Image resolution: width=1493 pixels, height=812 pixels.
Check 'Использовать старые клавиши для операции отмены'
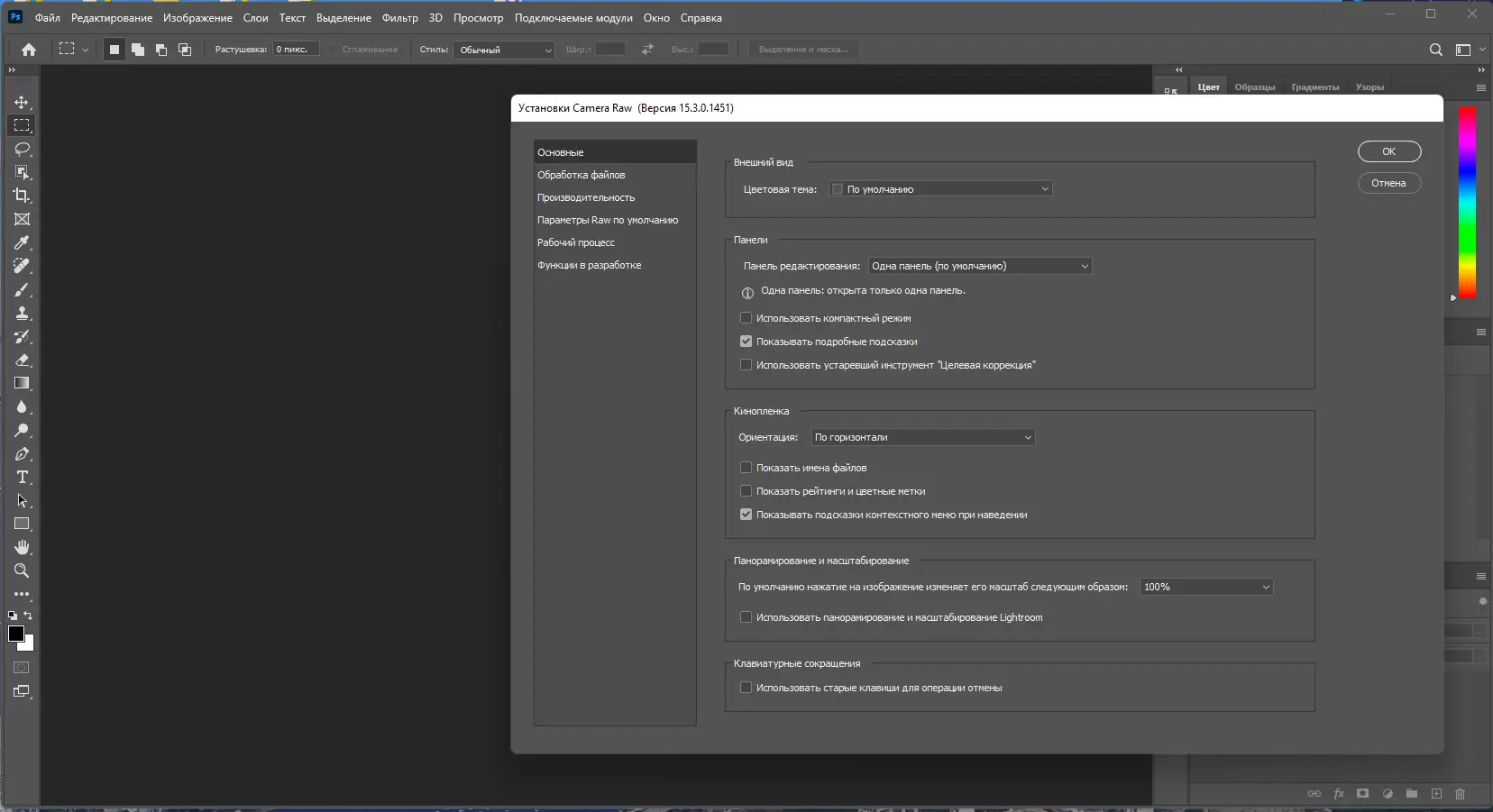tap(746, 688)
